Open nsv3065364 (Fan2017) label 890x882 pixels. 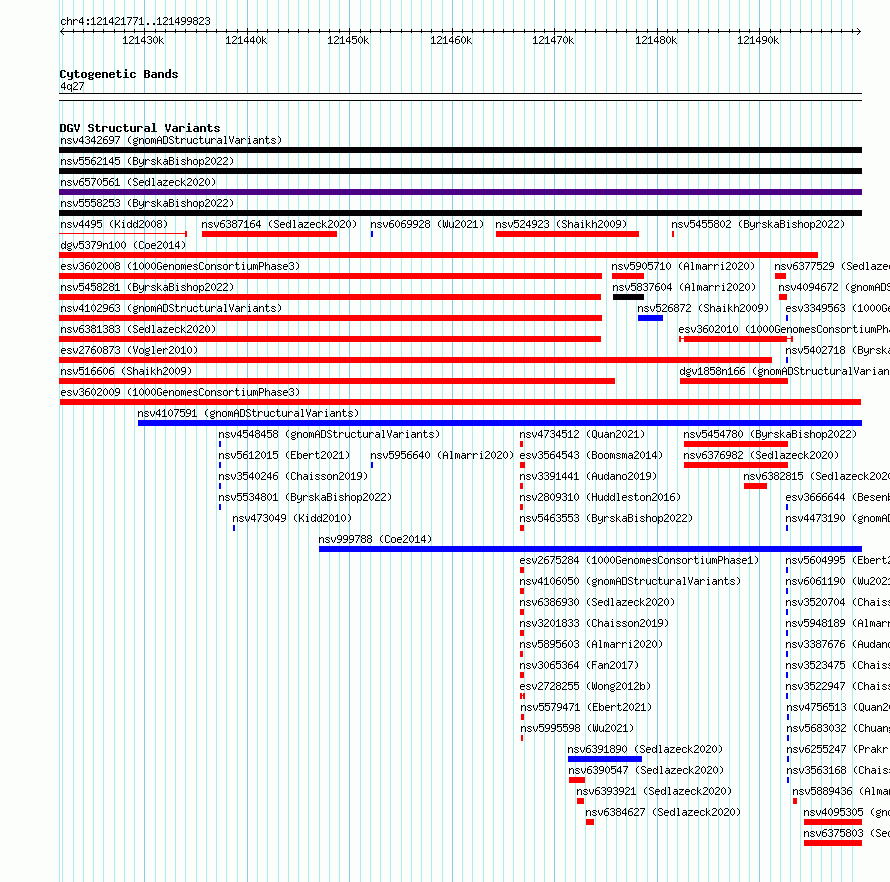click(x=579, y=665)
